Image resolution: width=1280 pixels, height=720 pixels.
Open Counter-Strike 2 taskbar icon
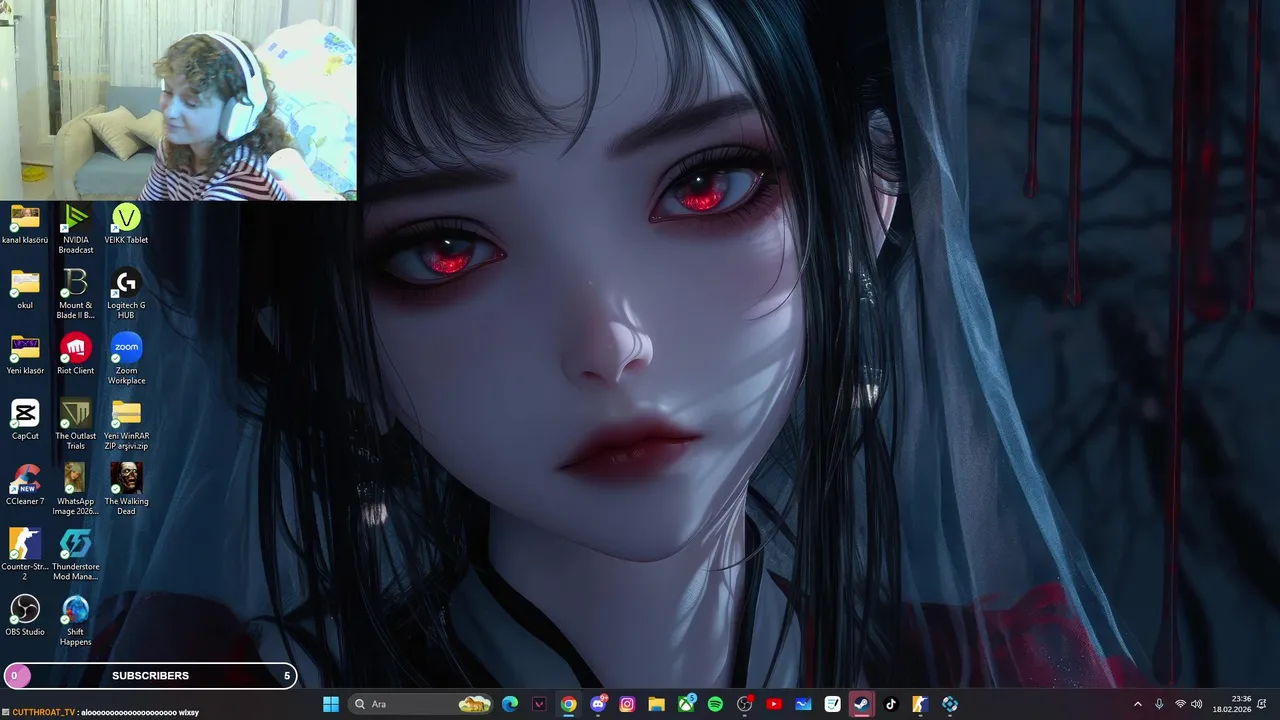(x=920, y=704)
